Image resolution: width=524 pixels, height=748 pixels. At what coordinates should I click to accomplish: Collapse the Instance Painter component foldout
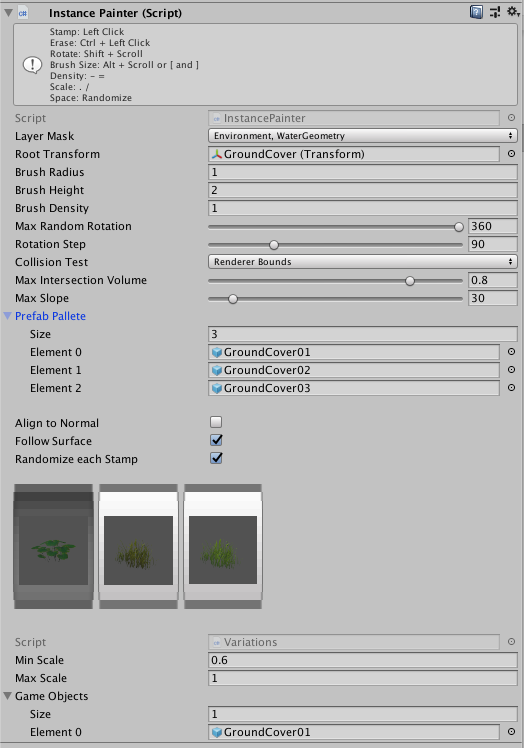coord(8,13)
